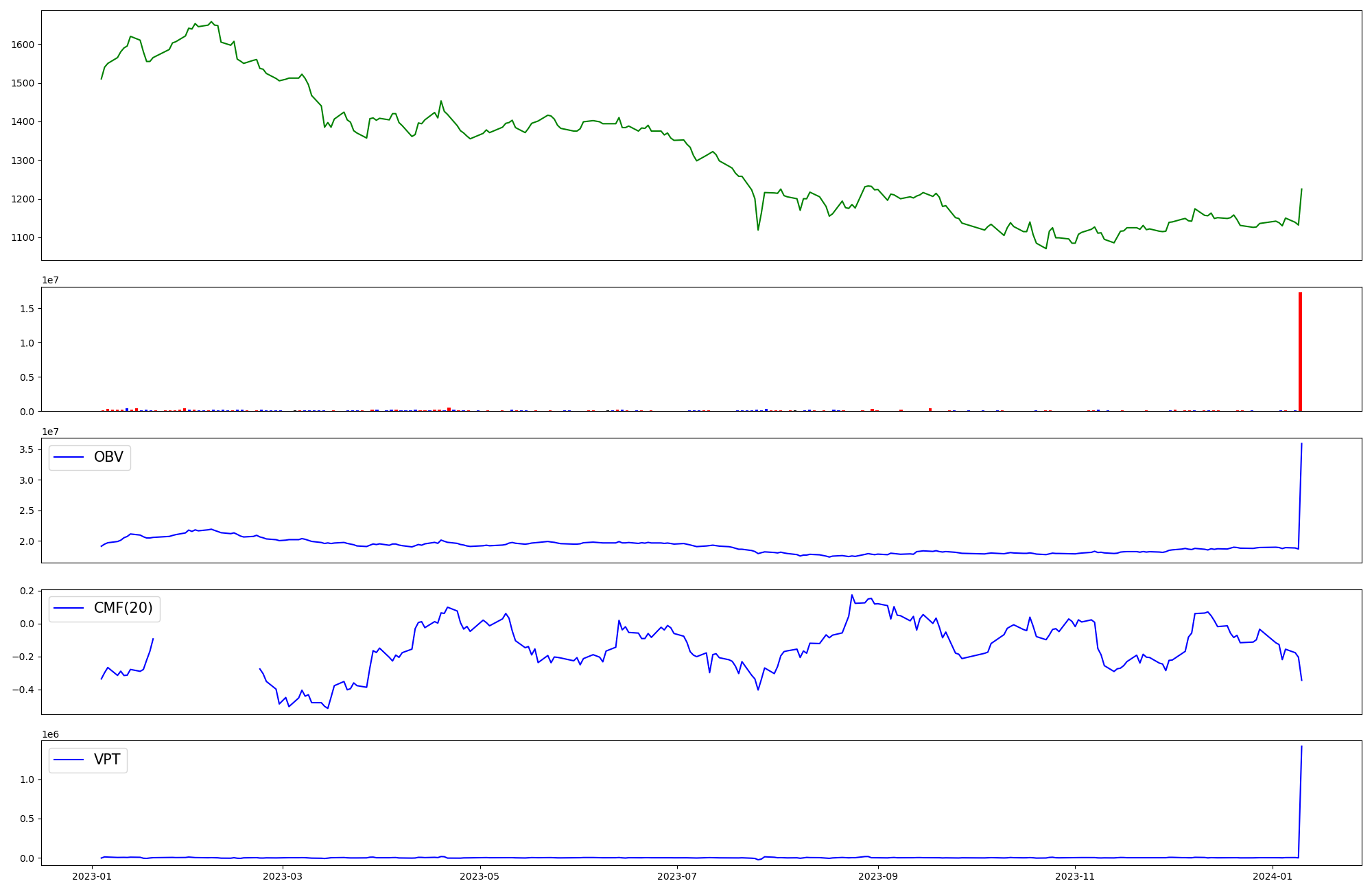Click the 2023-01 x-axis date label

[92, 876]
